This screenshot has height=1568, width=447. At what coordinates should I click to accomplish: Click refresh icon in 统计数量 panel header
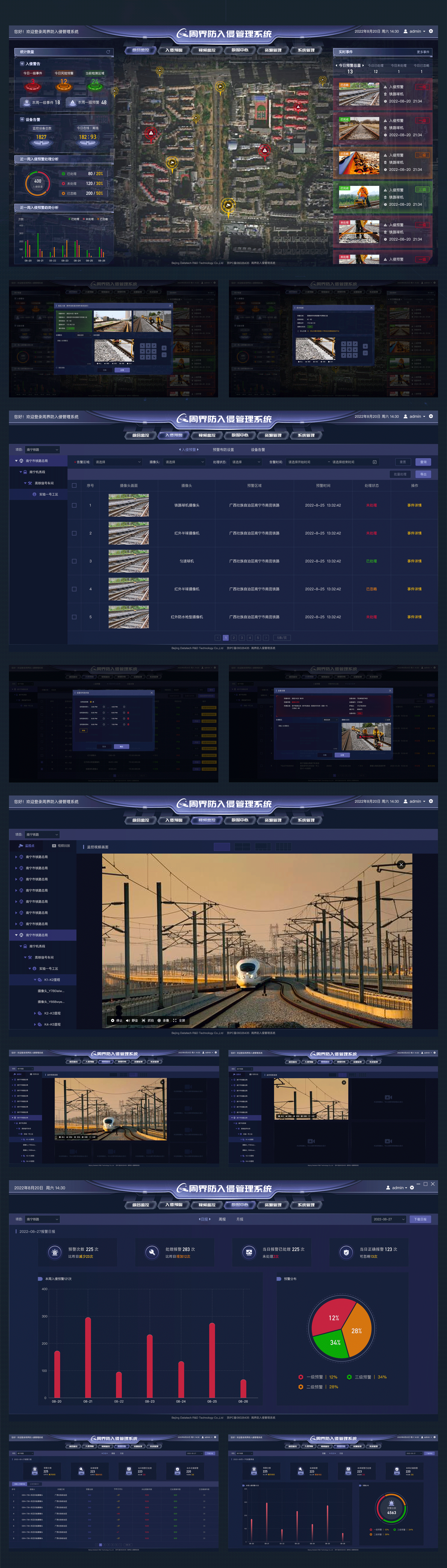[x=108, y=52]
